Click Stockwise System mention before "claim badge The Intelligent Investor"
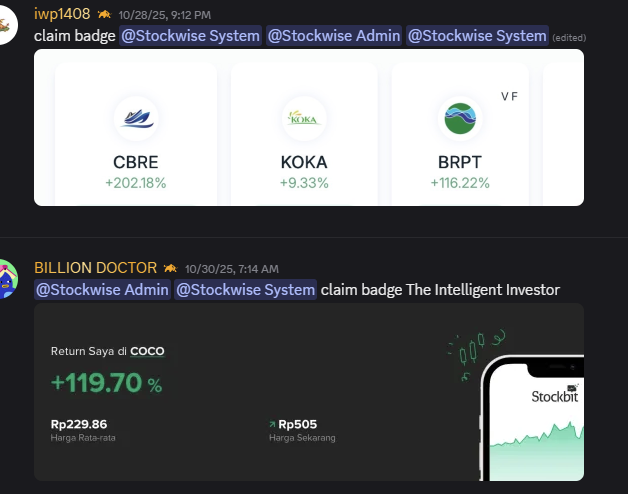Viewport: 628px width, 494px height. coord(246,290)
